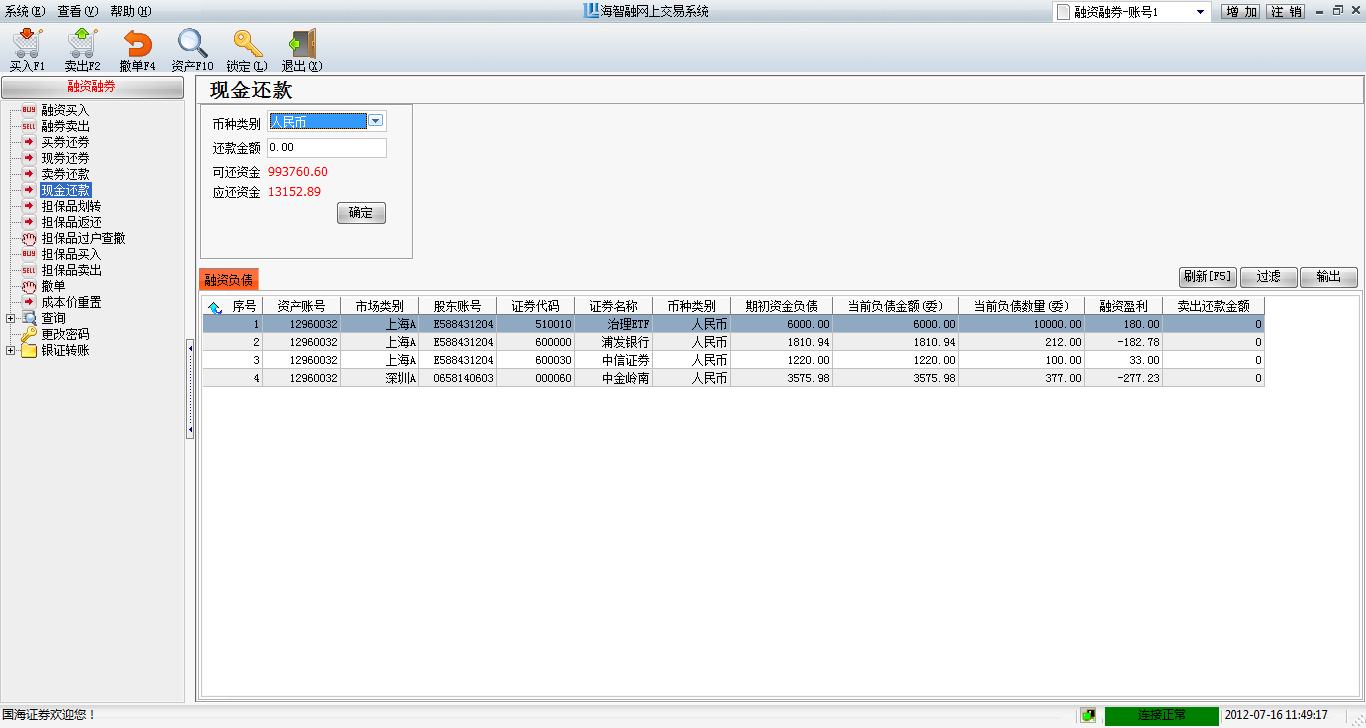Image resolution: width=1366 pixels, height=728 pixels.
Task: Expand the 查询 tree node
Action: click(x=10, y=318)
